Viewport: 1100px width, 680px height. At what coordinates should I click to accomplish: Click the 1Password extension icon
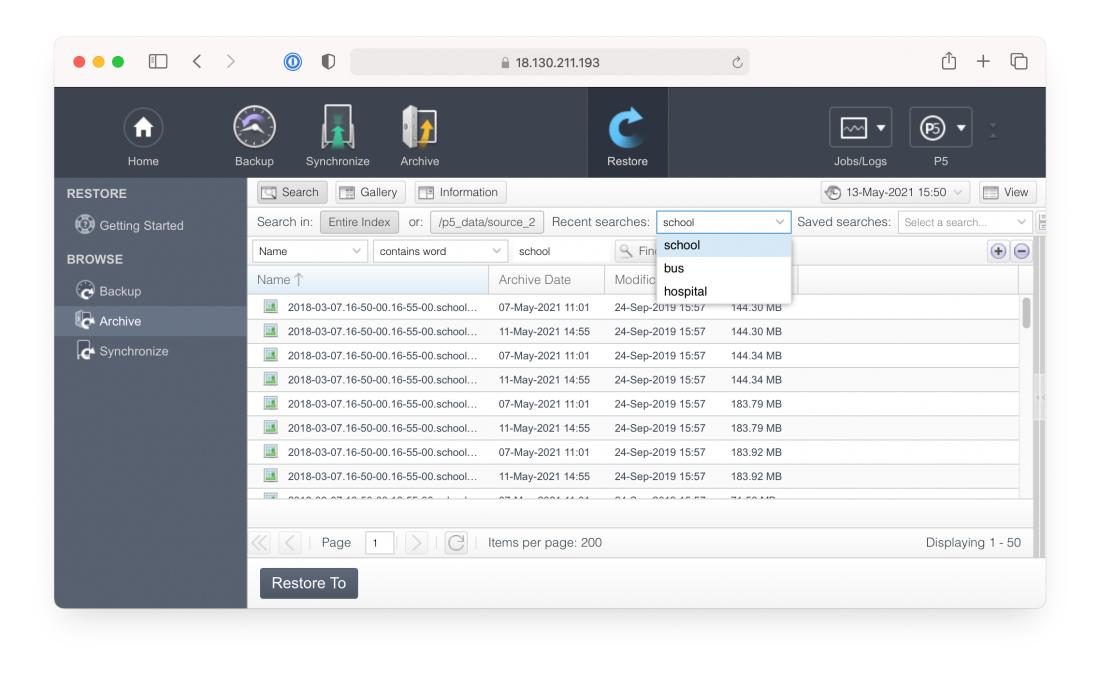[x=293, y=62]
